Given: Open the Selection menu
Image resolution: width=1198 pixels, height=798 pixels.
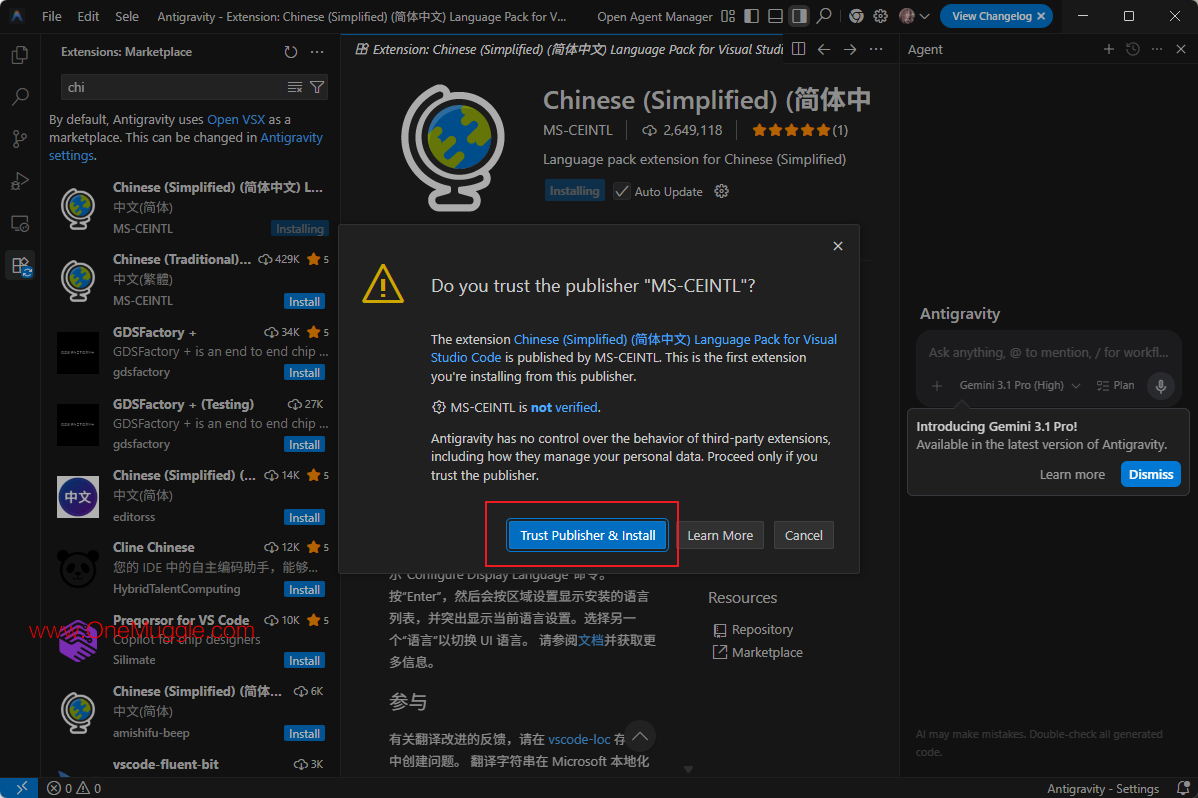Looking at the screenshot, I should click(x=127, y=16).
